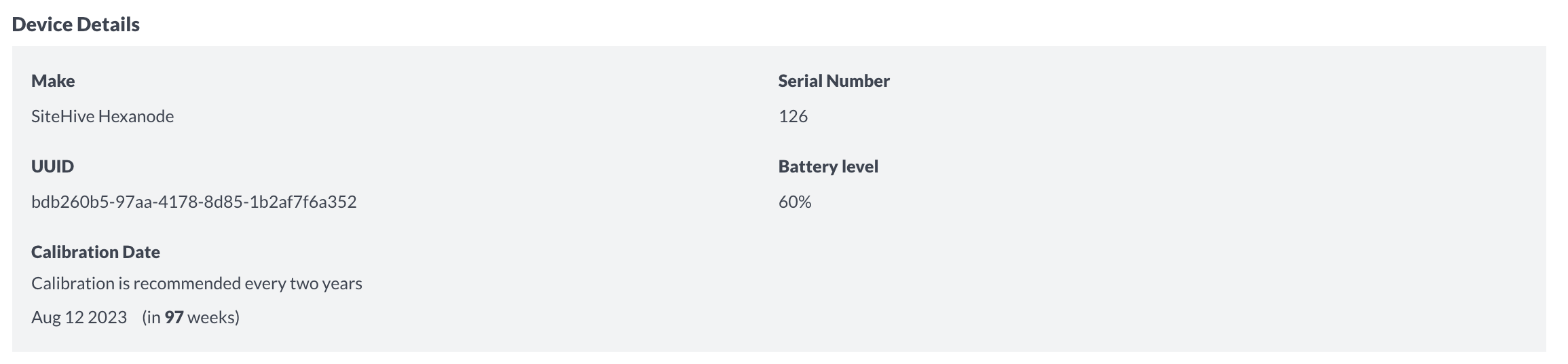Click the SiteHive Hexanode value
This screenshot has width=1568, height=364.
point(102,116)
